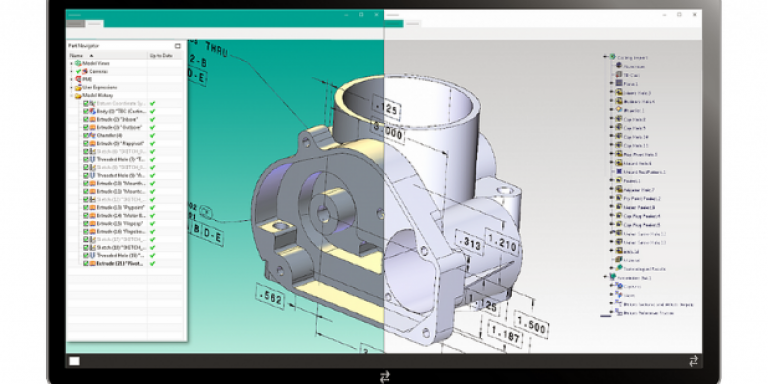Click the Technological Results icon in right tree
768x384 pixels.
click(619, 268)
